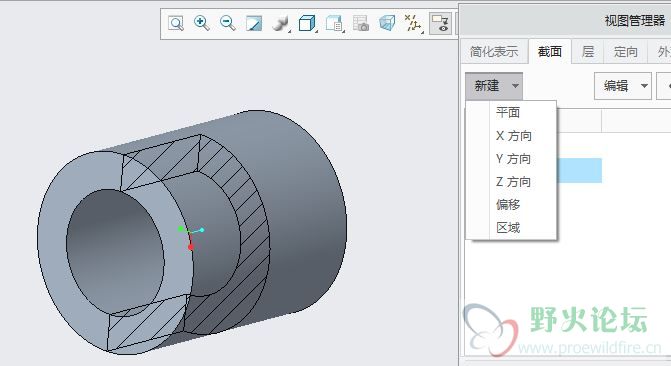Open the 编辑 dropdown button
Screen dimensions: 671x366
623,86
